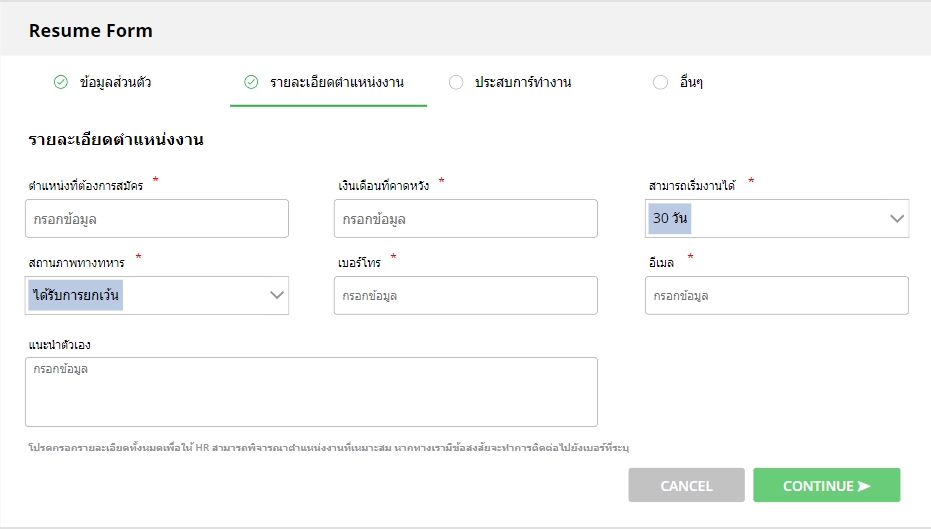Viewport: 931px width, 529px height.
Task: Focus the ตำแหน่งที่ต้องการสมัคร input field
Action: pos(158,219)
